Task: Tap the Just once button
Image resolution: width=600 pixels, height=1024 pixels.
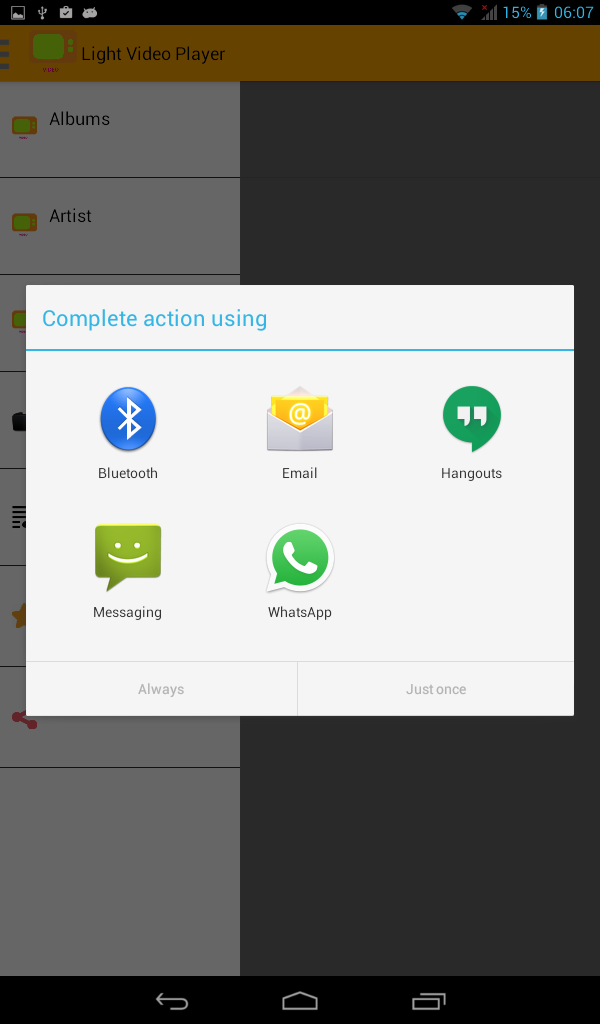Action: [436, 689]
